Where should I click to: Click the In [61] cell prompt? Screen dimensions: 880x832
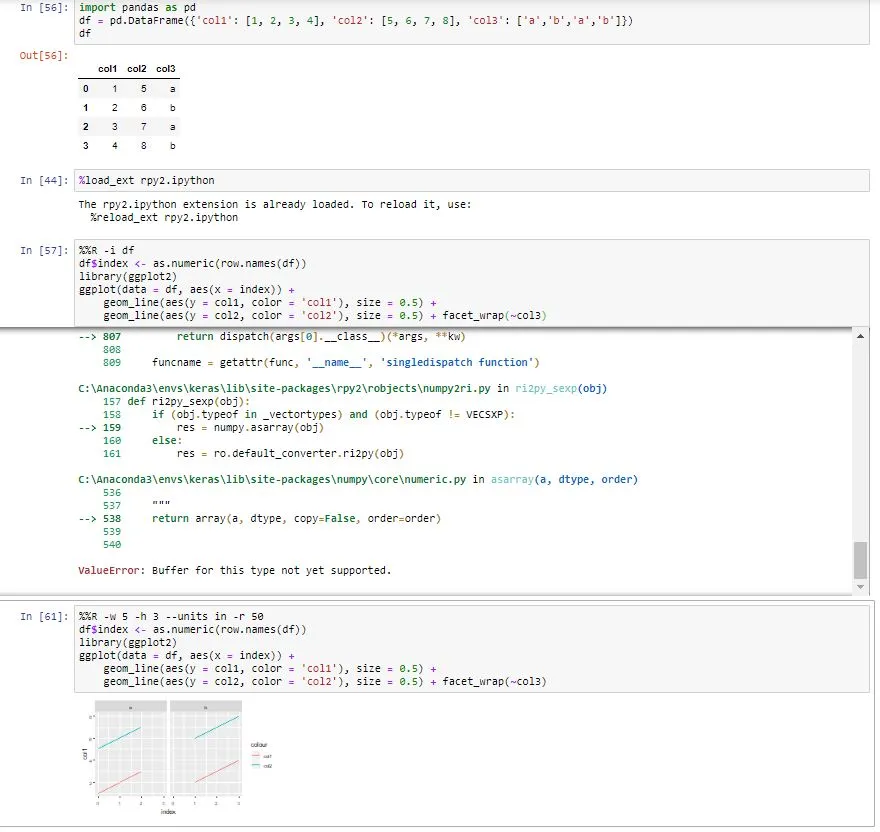(44, 616)
